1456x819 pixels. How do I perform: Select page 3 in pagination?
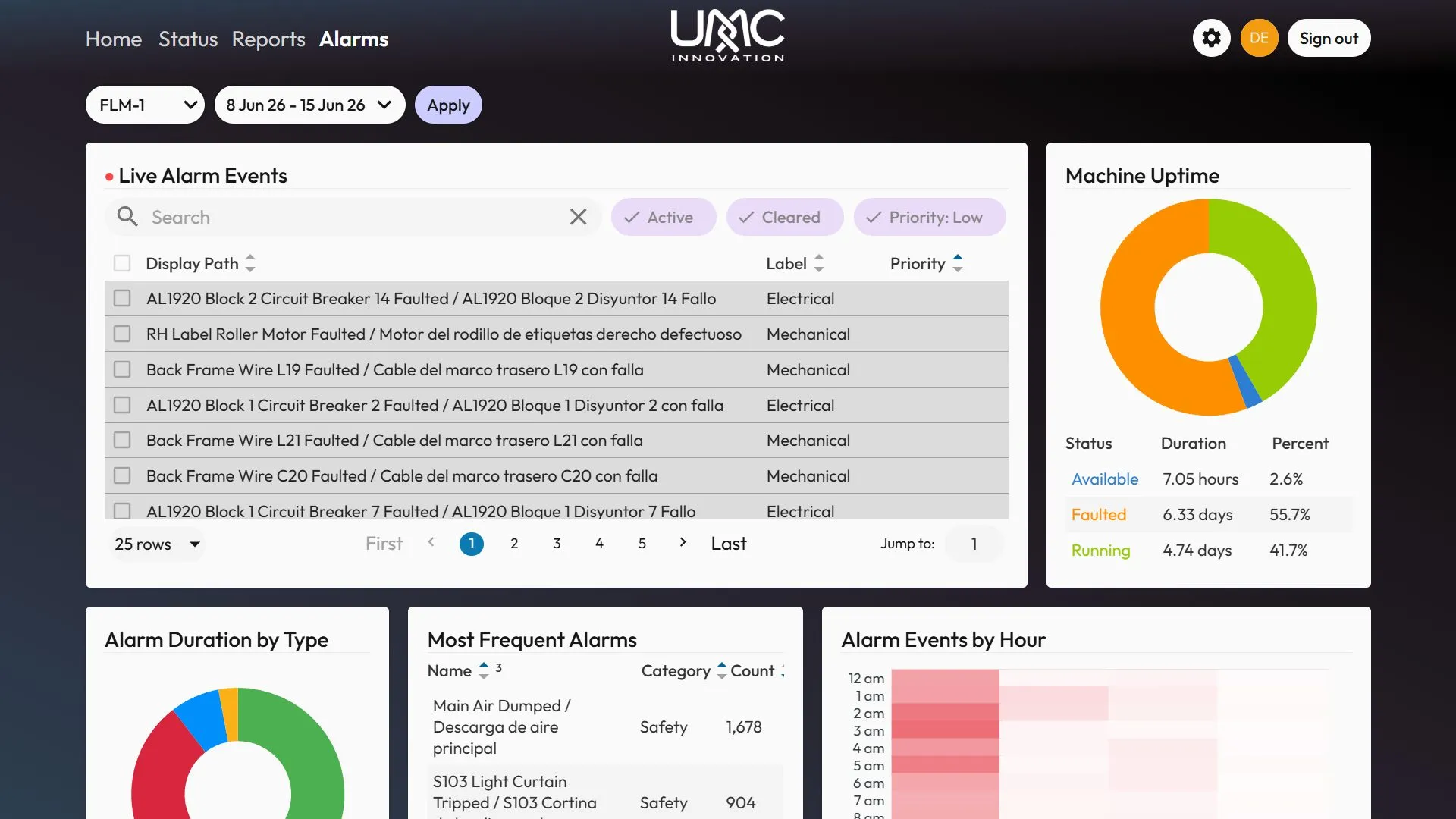pyautogui.click(x=557, y=544)
